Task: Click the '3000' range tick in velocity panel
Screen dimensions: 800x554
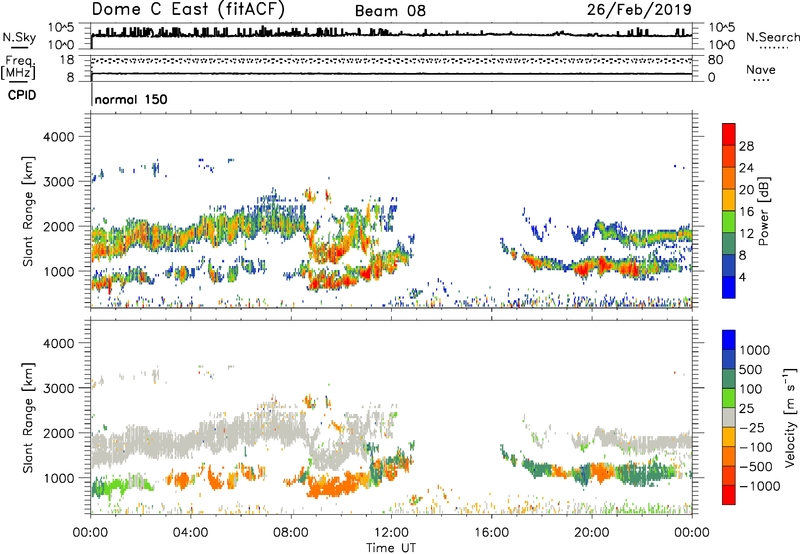Action: tap(59, 388)
